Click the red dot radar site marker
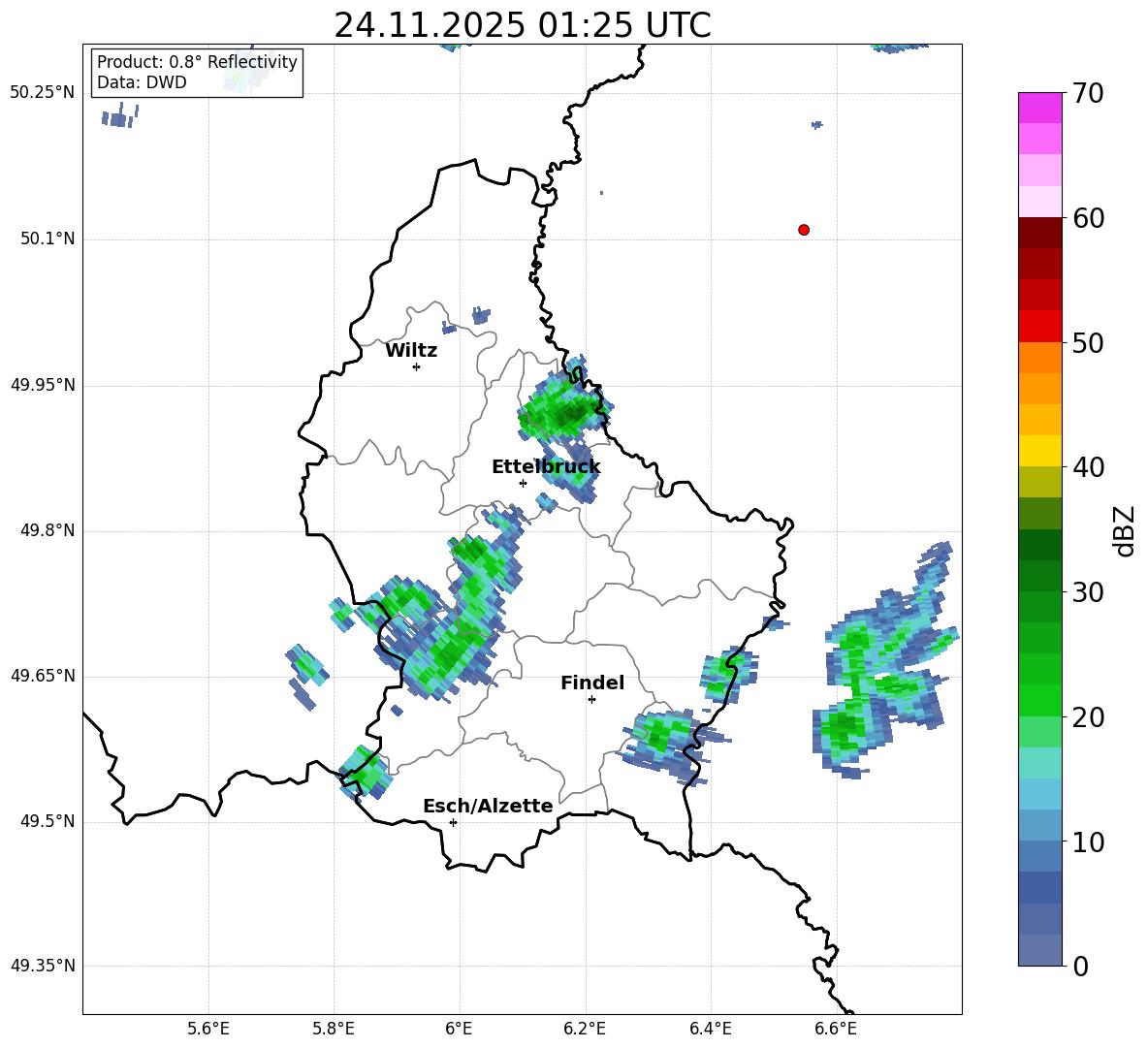 point(804,230)
